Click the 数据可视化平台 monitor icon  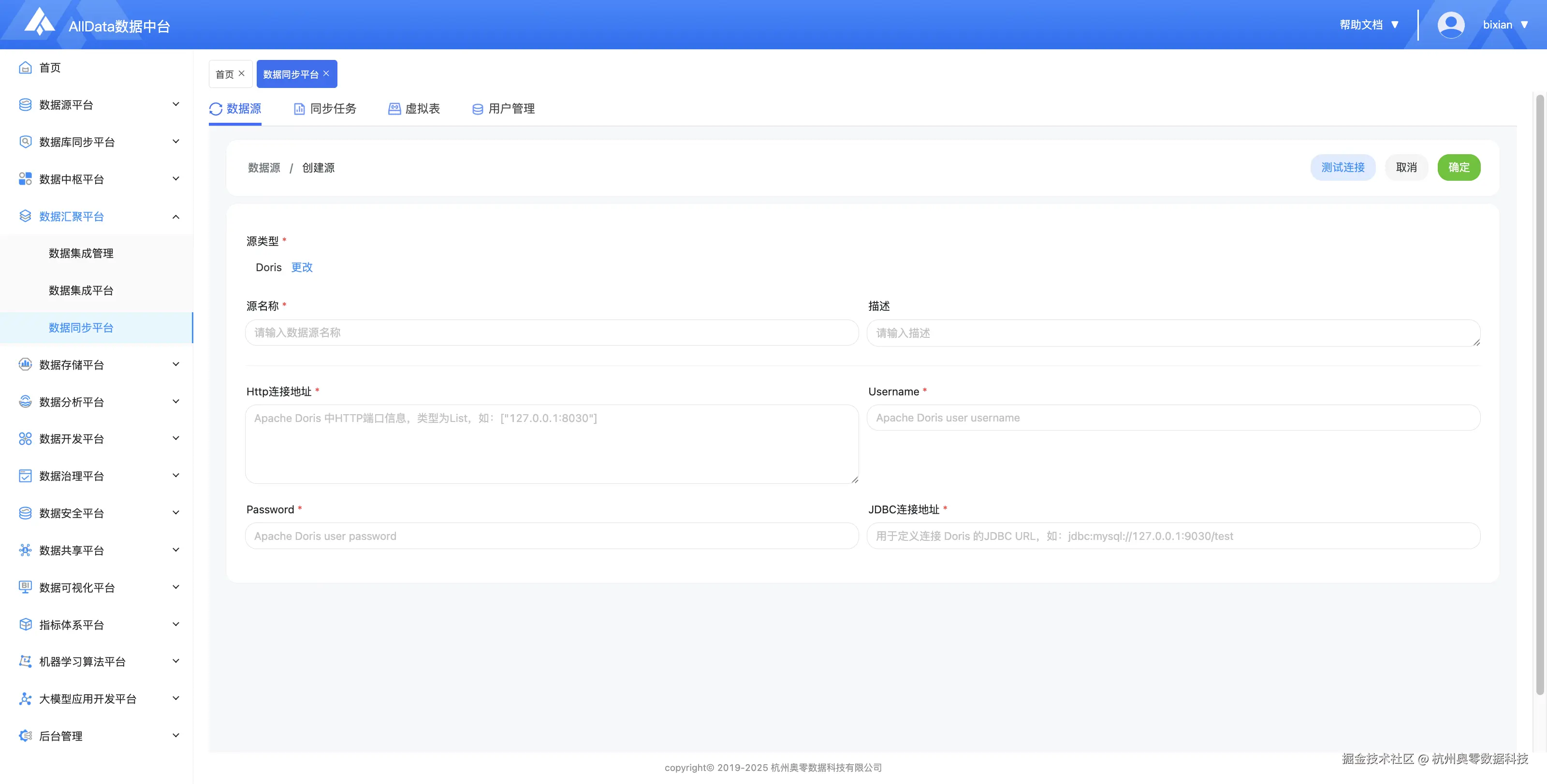pos(25,587)
